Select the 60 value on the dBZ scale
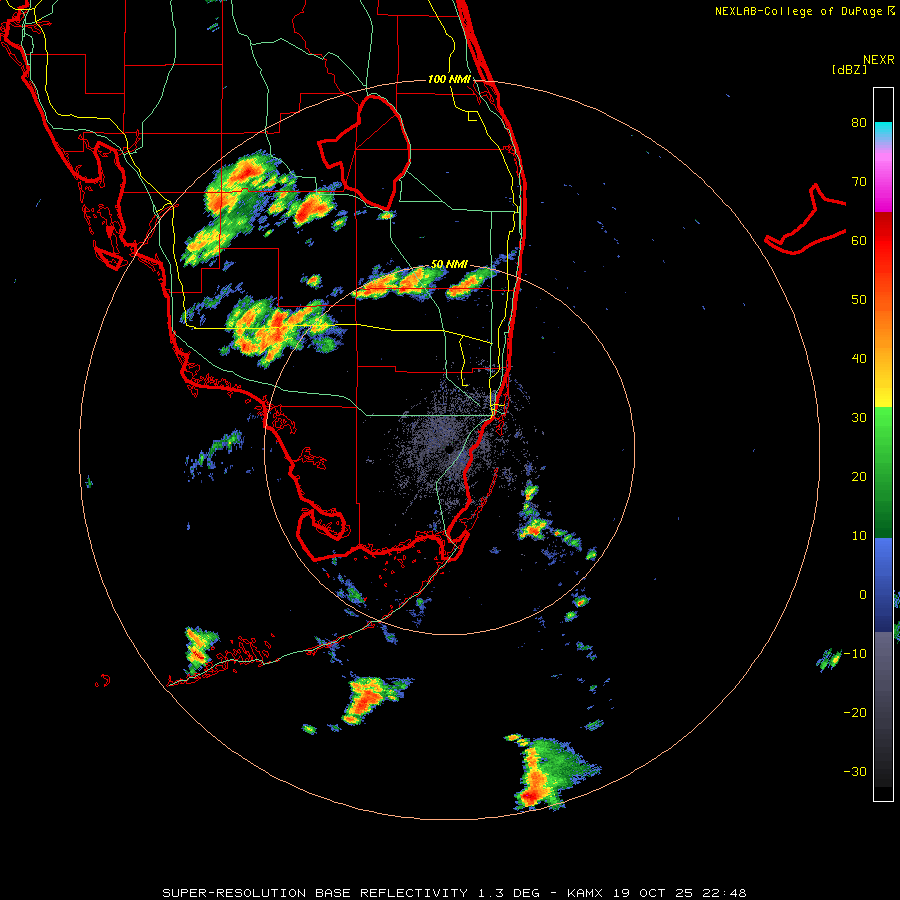The width and height of the screenshot is (900, 900). [x=859, y=241]
